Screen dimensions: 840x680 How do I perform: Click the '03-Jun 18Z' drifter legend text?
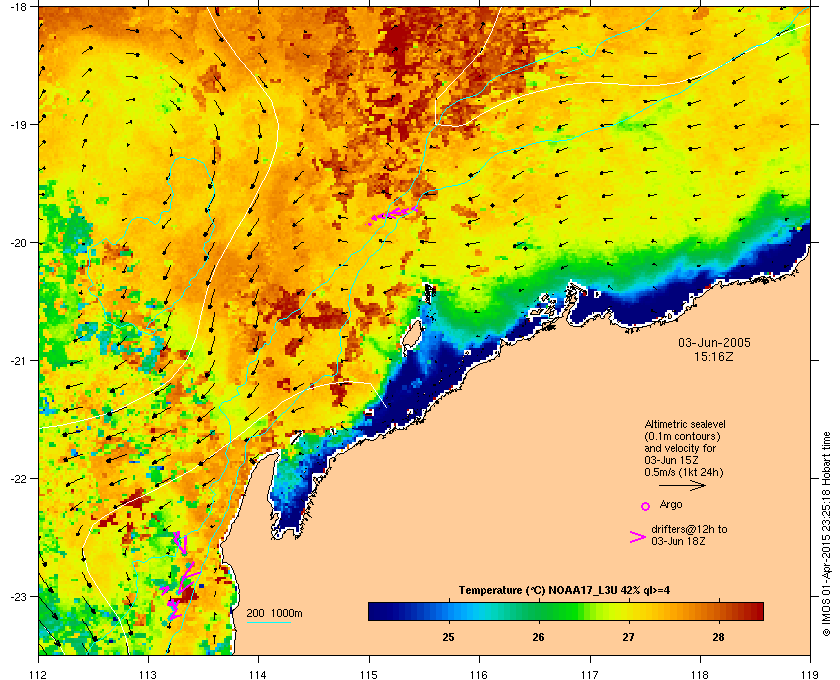coord(678,541)
